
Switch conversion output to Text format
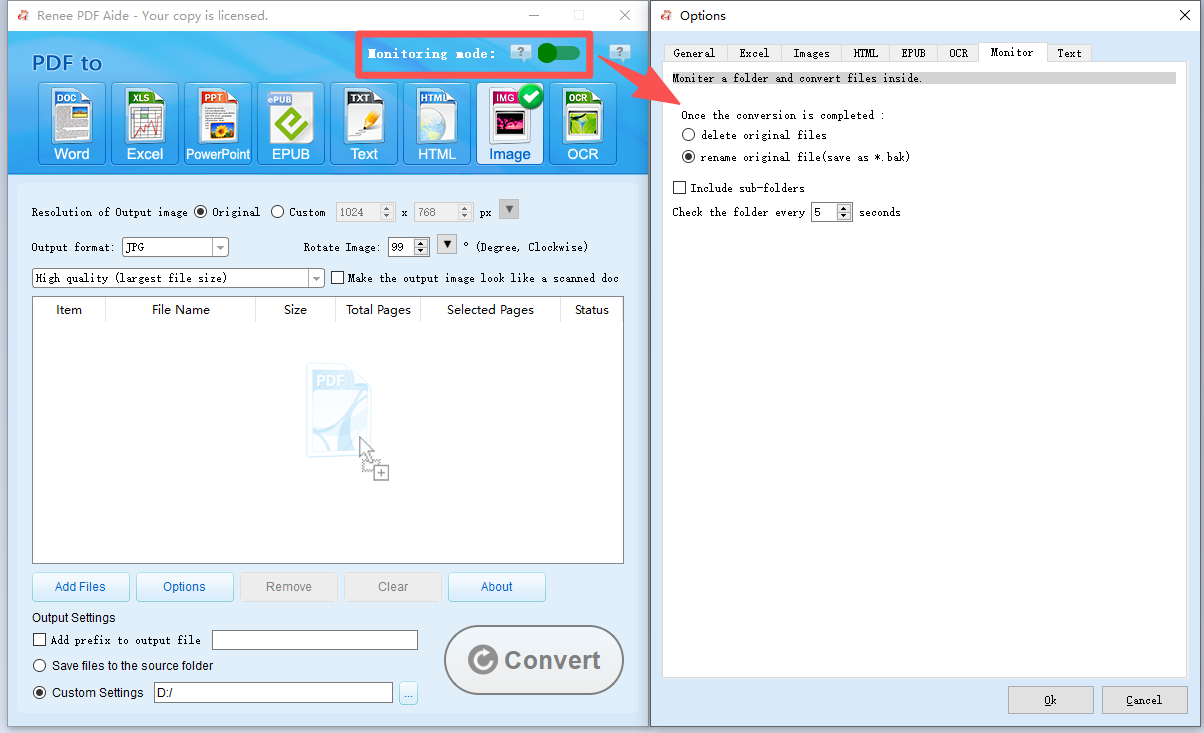tap(363, 123)
